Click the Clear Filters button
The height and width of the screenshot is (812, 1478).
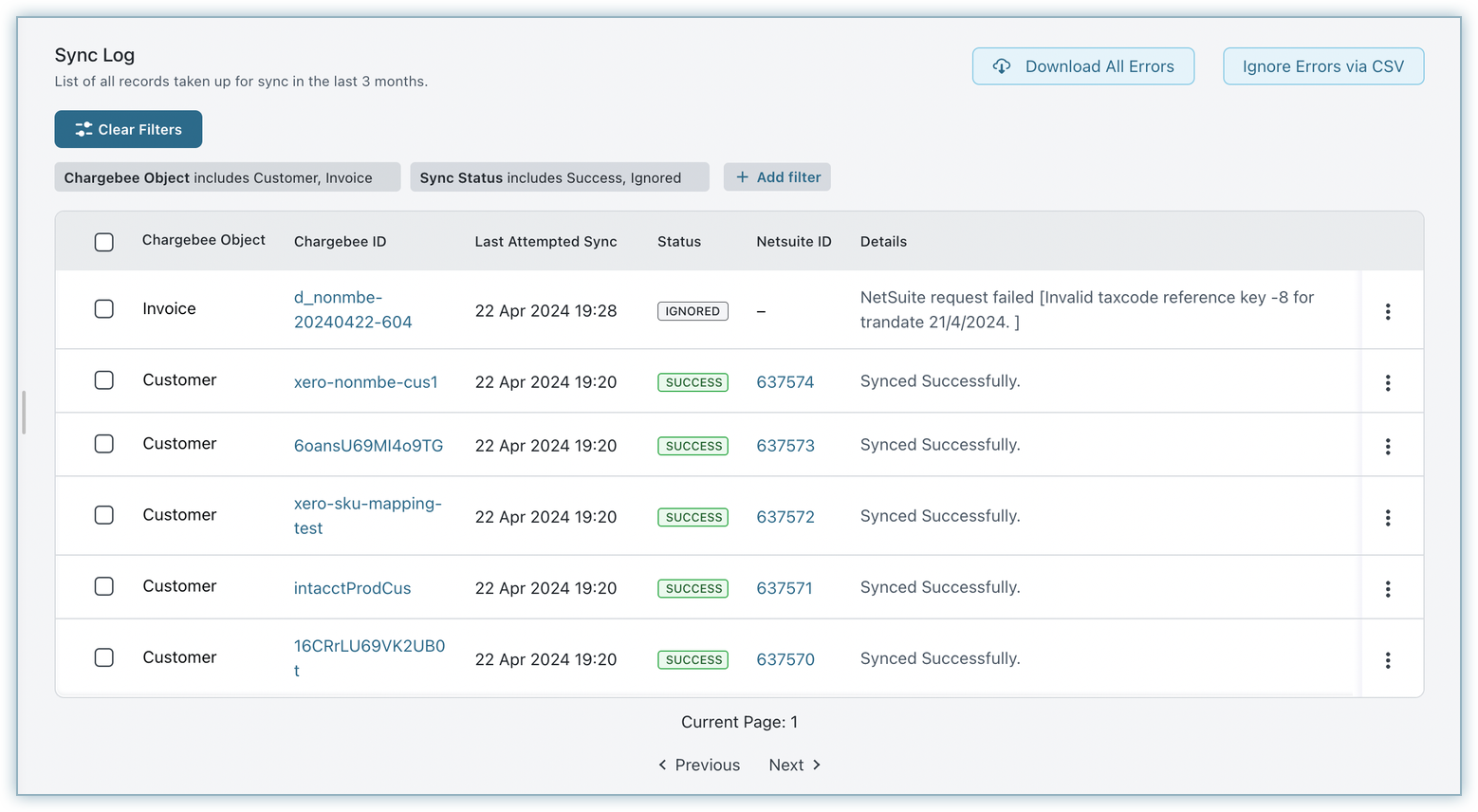[128, 129]
